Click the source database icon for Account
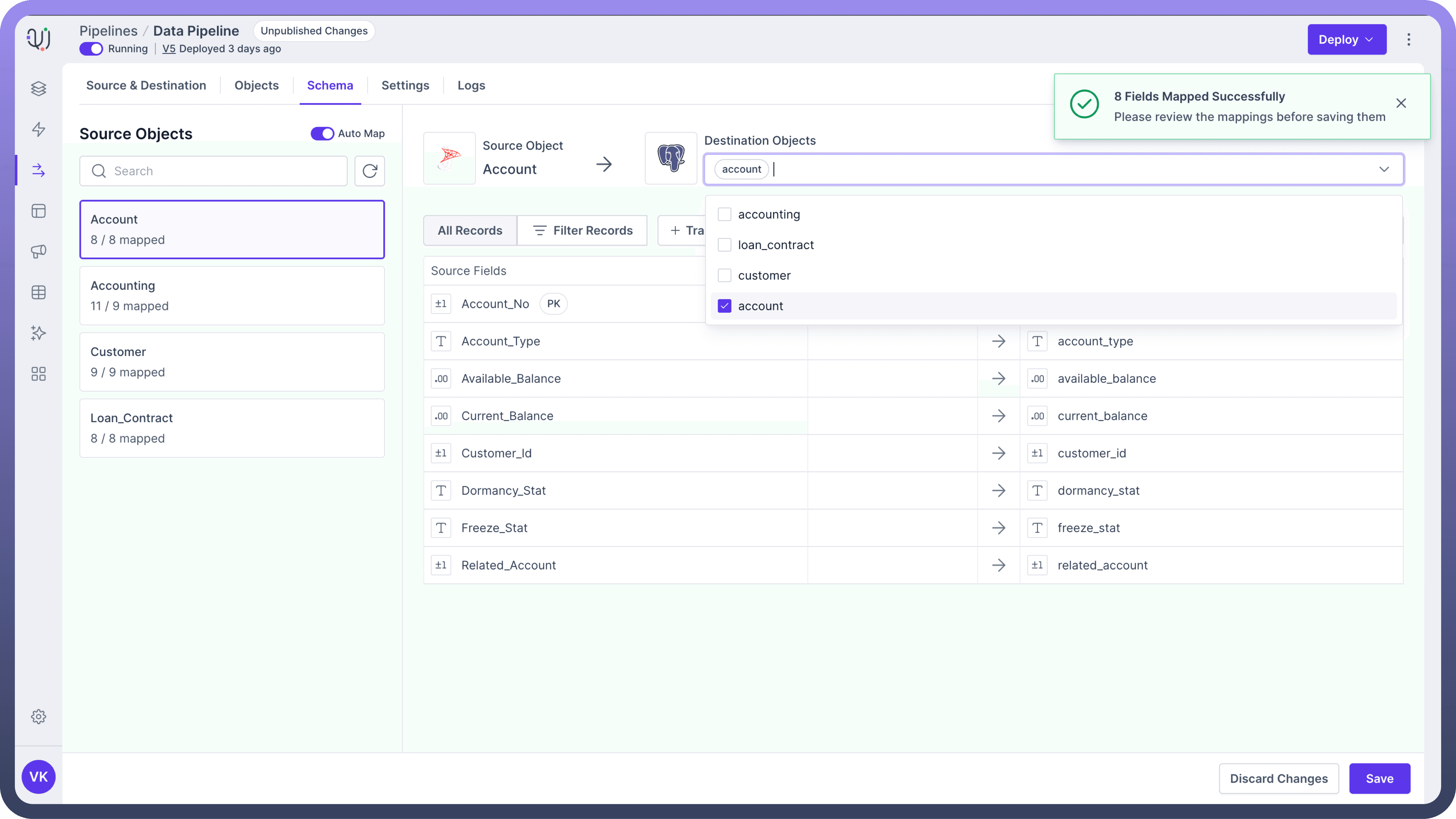Image resolution: width=1456 pixels, height=819 pixels. [449, 158]
